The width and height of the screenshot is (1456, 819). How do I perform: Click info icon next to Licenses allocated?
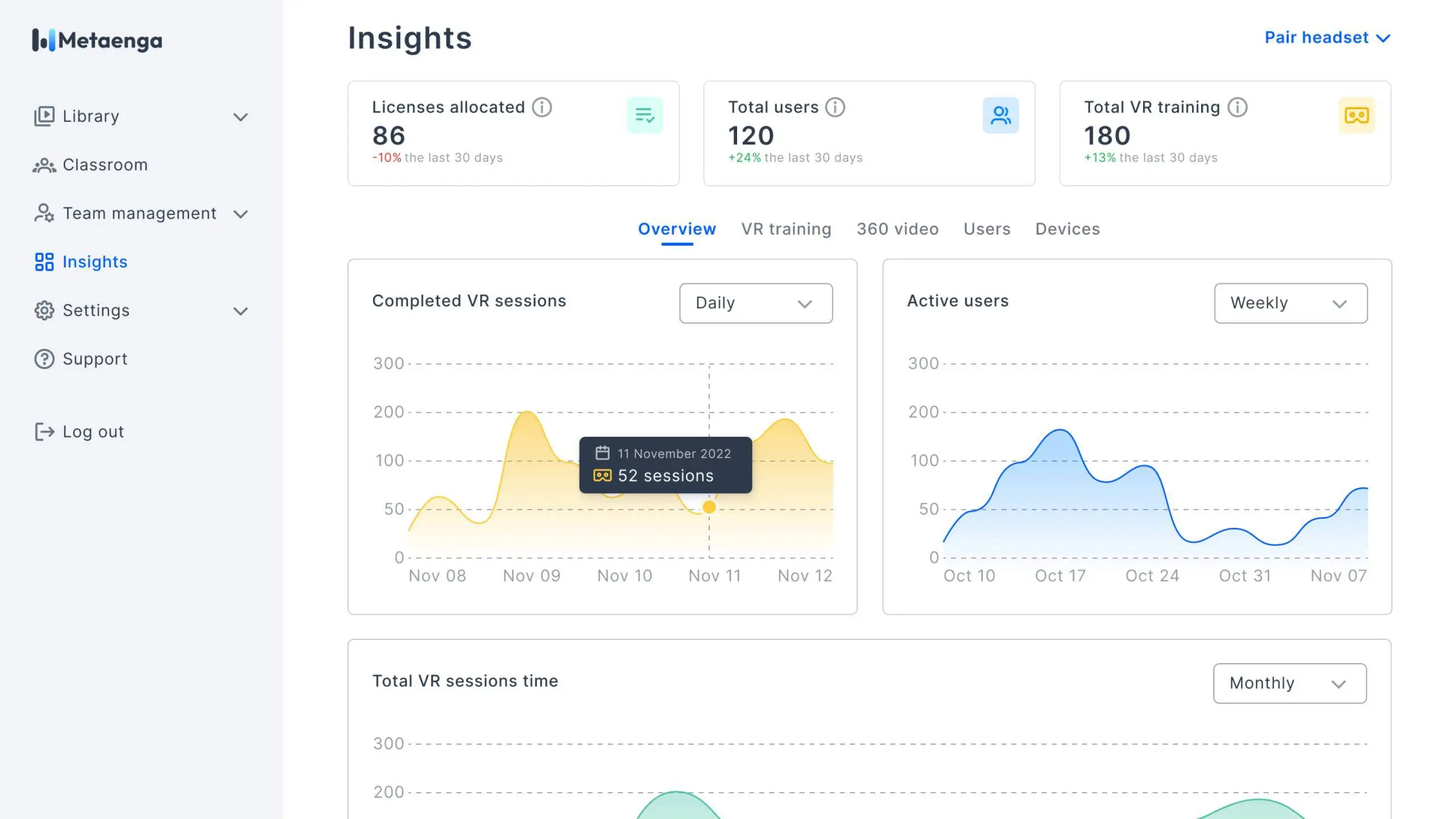tap(542, 107)
